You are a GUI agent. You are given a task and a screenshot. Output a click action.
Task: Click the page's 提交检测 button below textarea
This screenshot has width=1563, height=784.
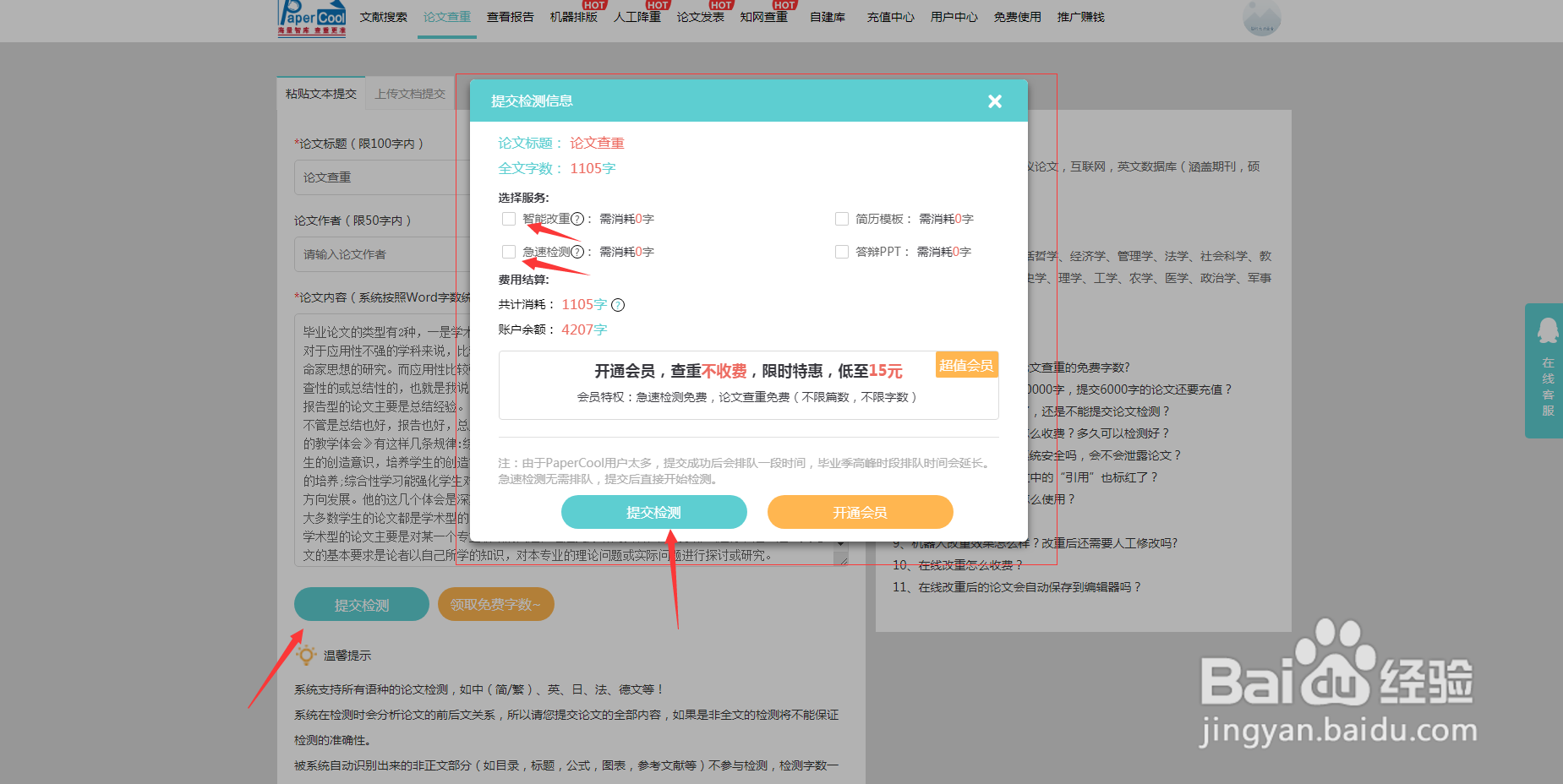pyautogui.click(x=362, y=604)
